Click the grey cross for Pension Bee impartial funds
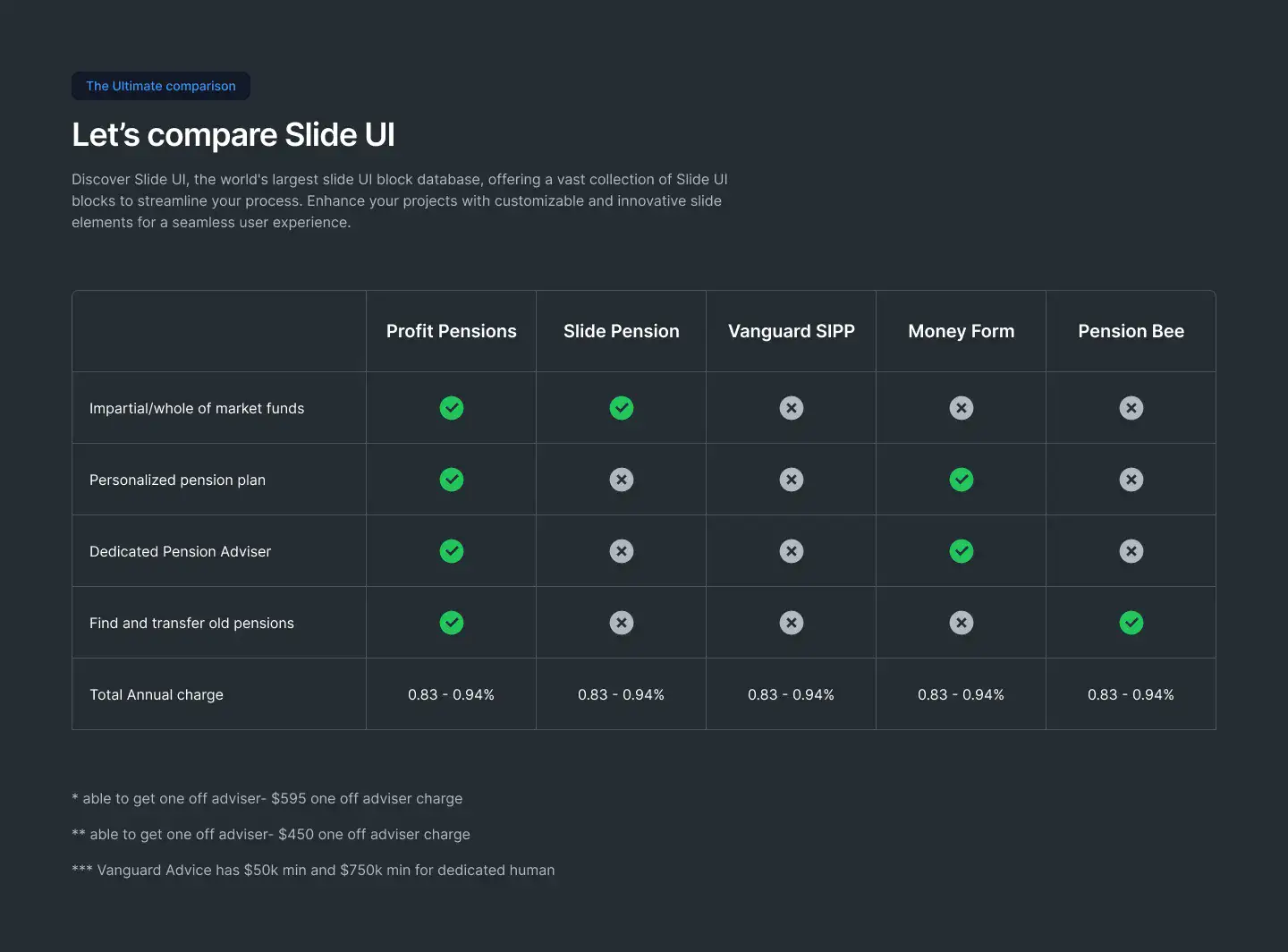Image resolution: width=1288 pixels, height=952 pixels. click(x=1131, y=408)
